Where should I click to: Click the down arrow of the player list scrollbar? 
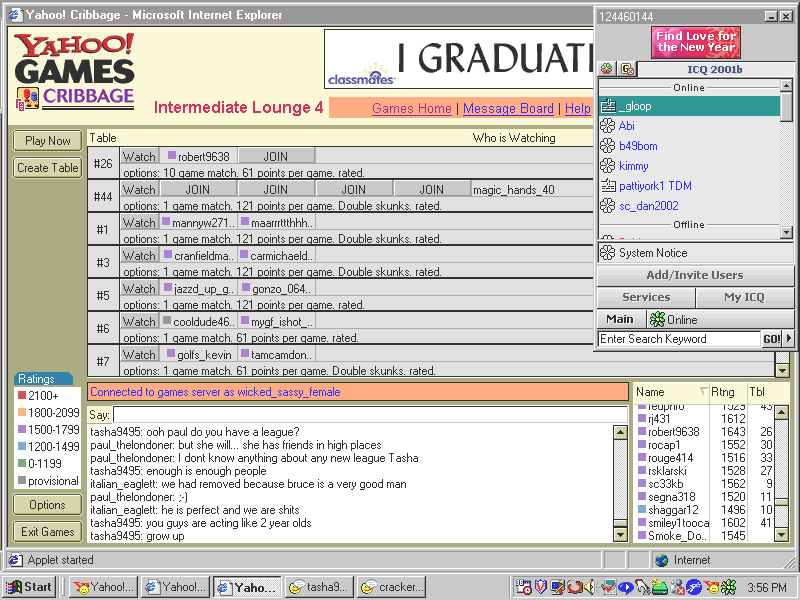pyautogui.click(x=781, y=535)
